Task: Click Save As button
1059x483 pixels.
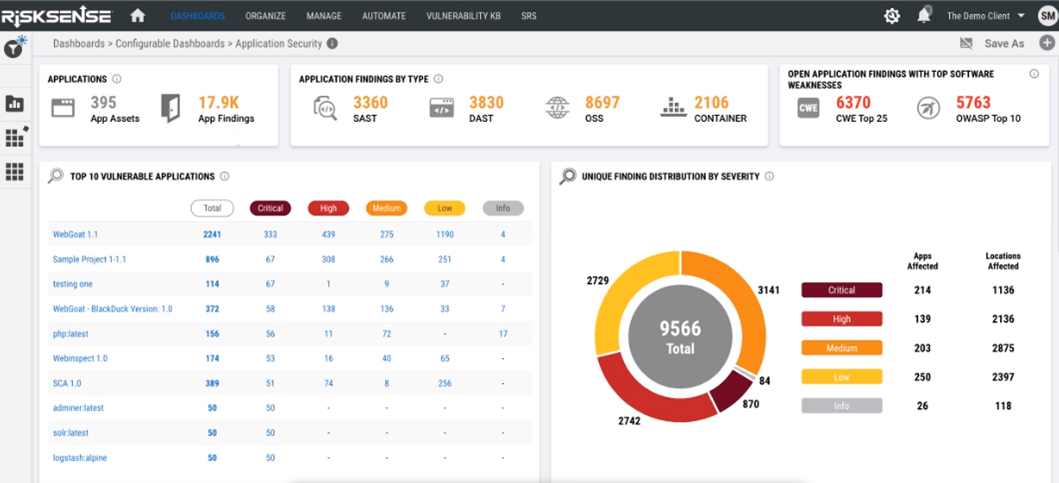Action: [x=1004, y=43]
